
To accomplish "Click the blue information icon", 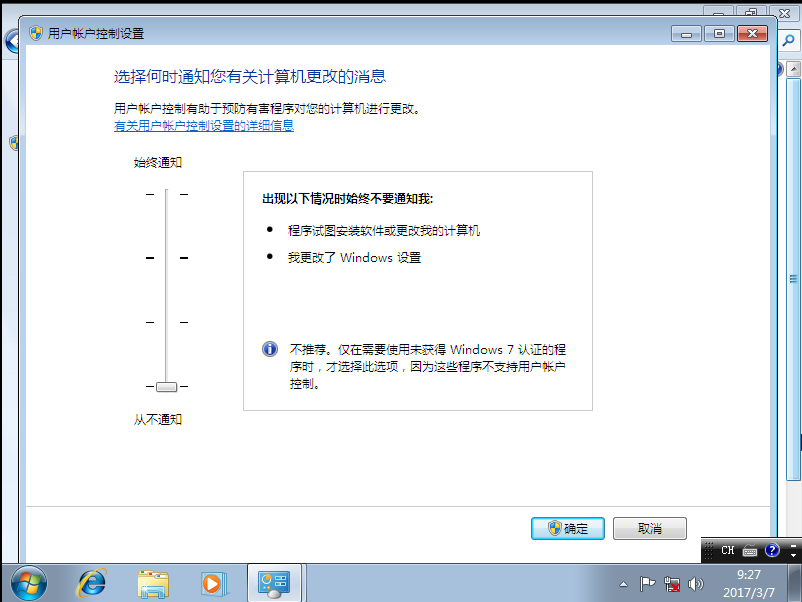I will coord(270,349).
